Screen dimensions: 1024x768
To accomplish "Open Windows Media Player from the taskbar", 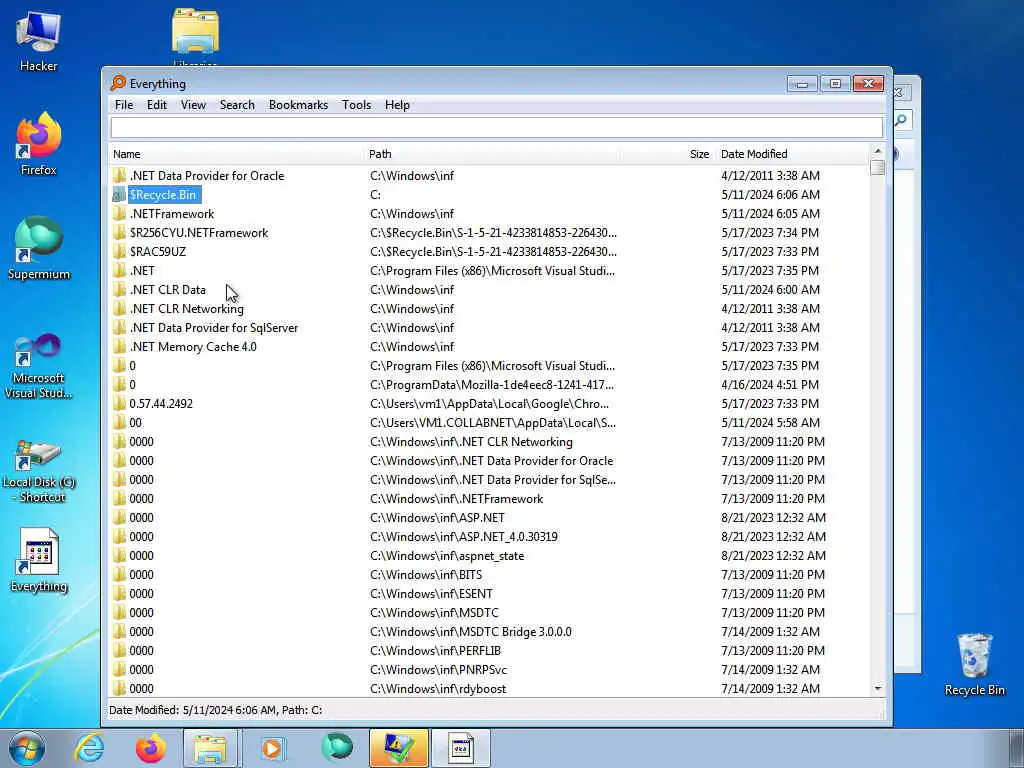I will tap(272, 748).
